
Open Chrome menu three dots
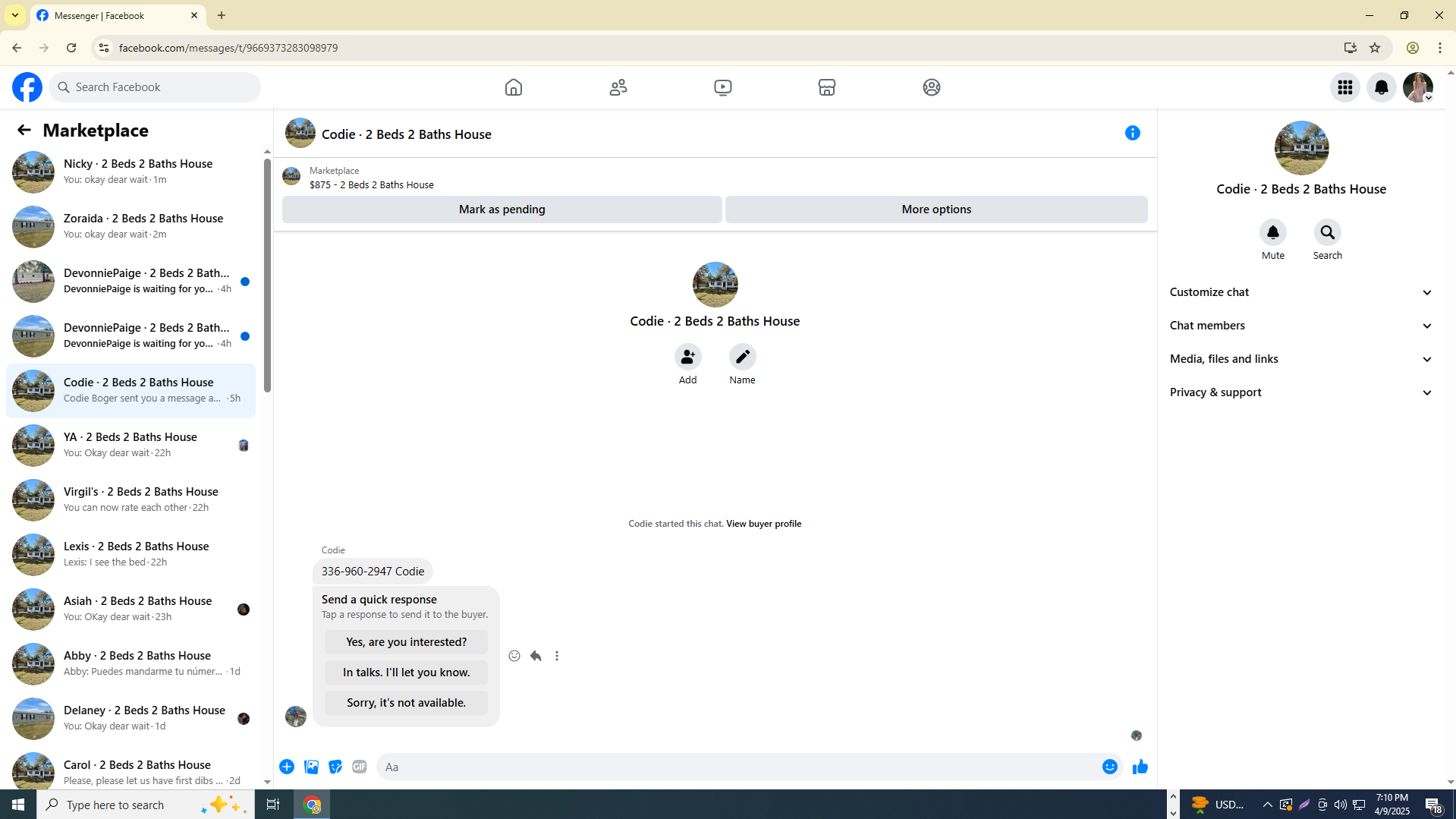click(1440, 48)
